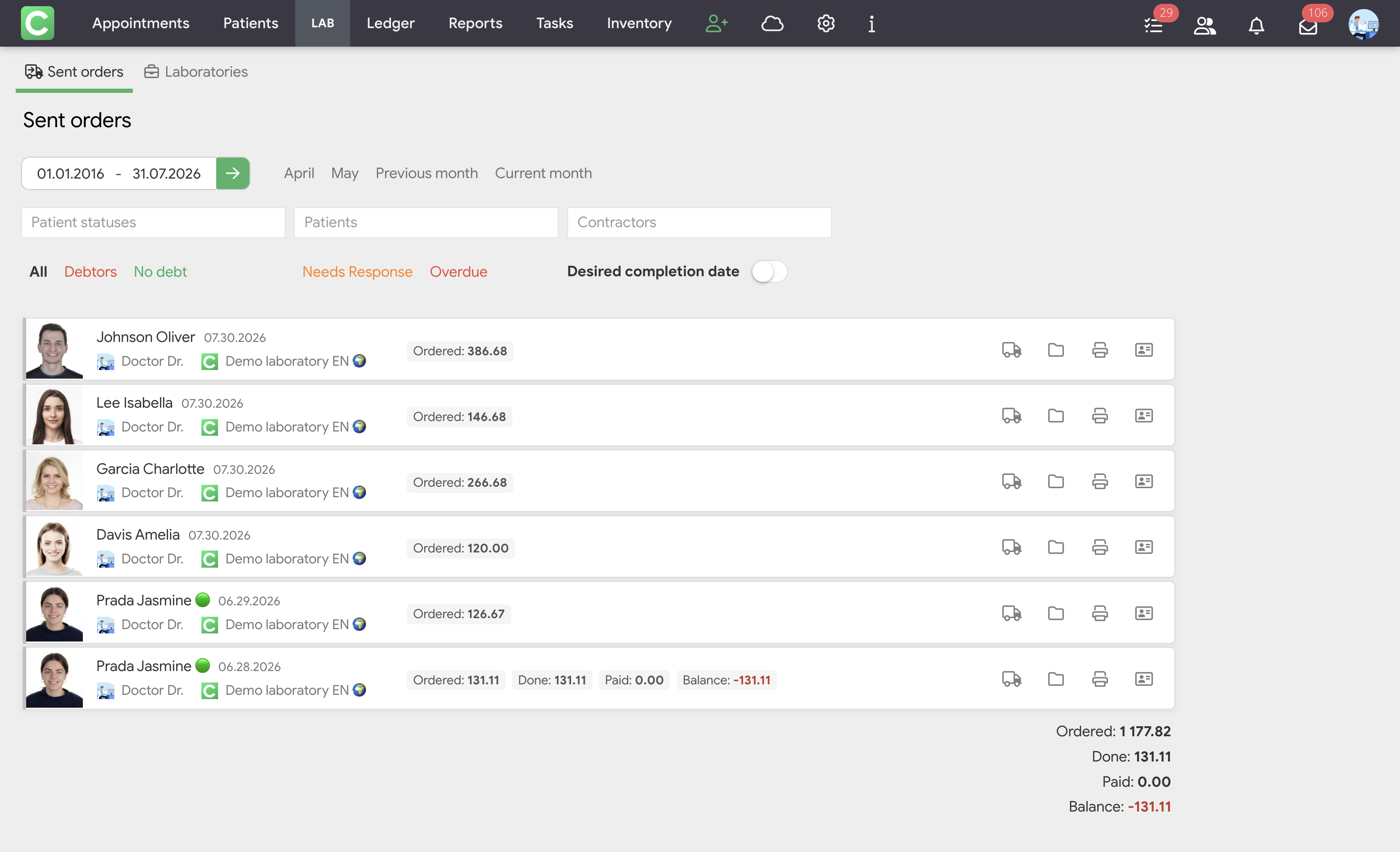Open folder icon for Johnson Oliver order

click(x=1056, y=350)
